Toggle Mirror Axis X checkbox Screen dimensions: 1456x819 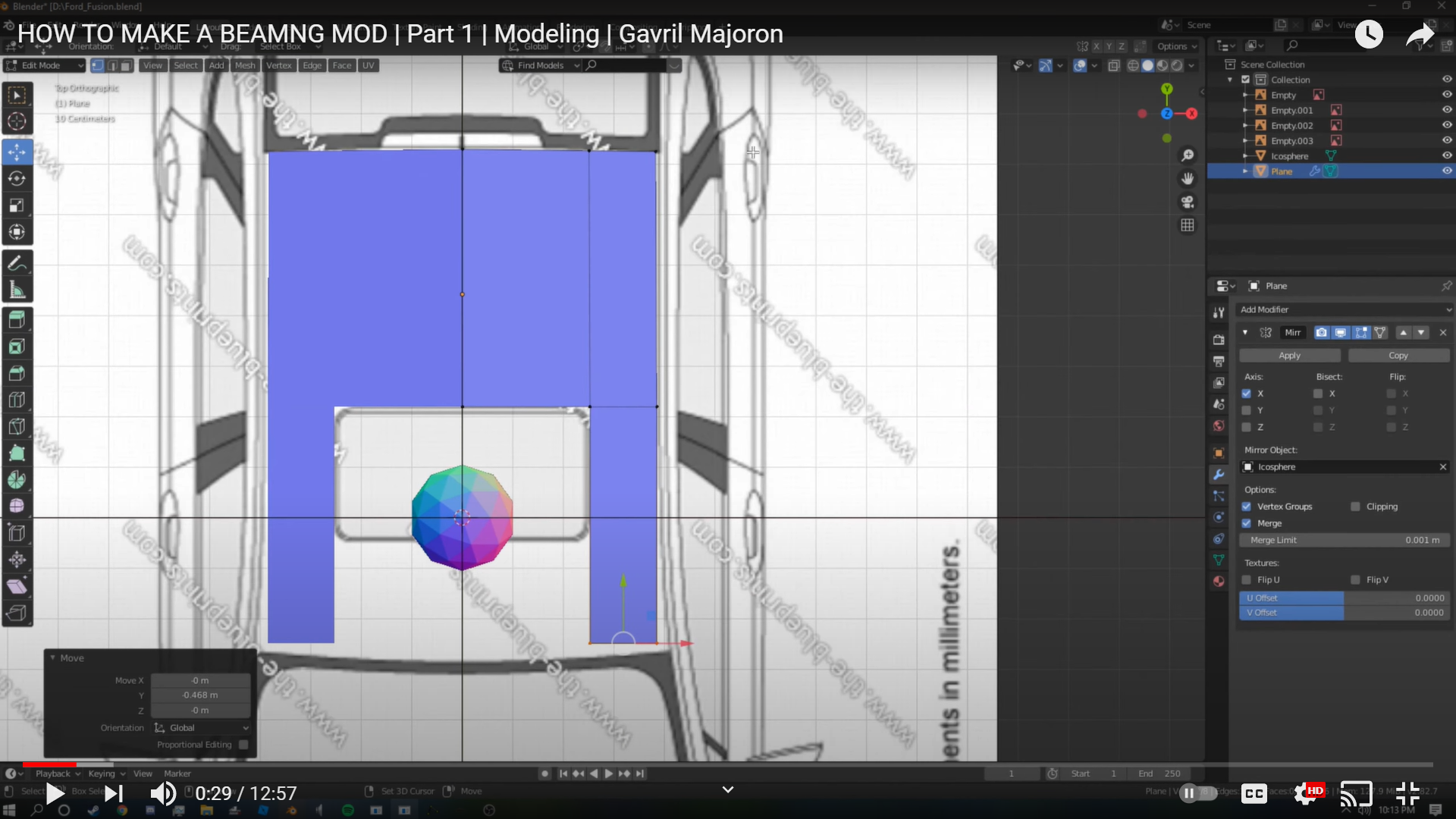pyautogui.click(x=1246, y=394)
